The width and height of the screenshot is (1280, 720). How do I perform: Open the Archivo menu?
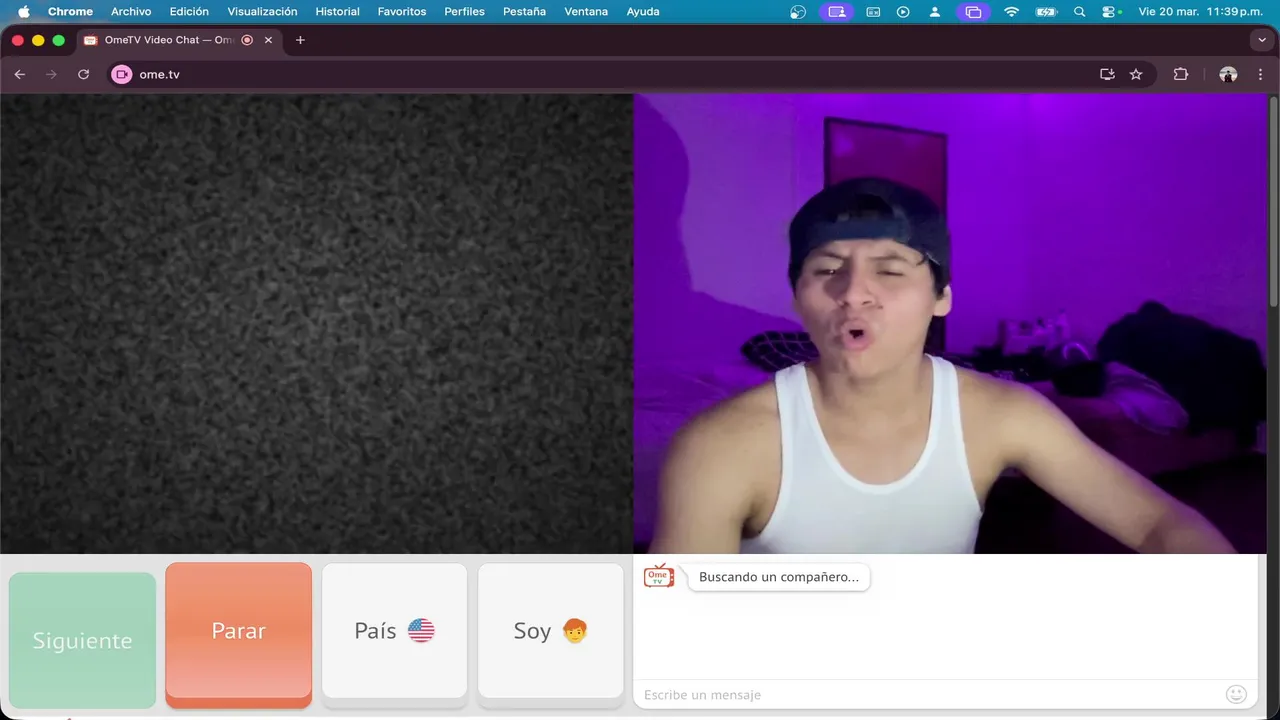coord(131,12)
